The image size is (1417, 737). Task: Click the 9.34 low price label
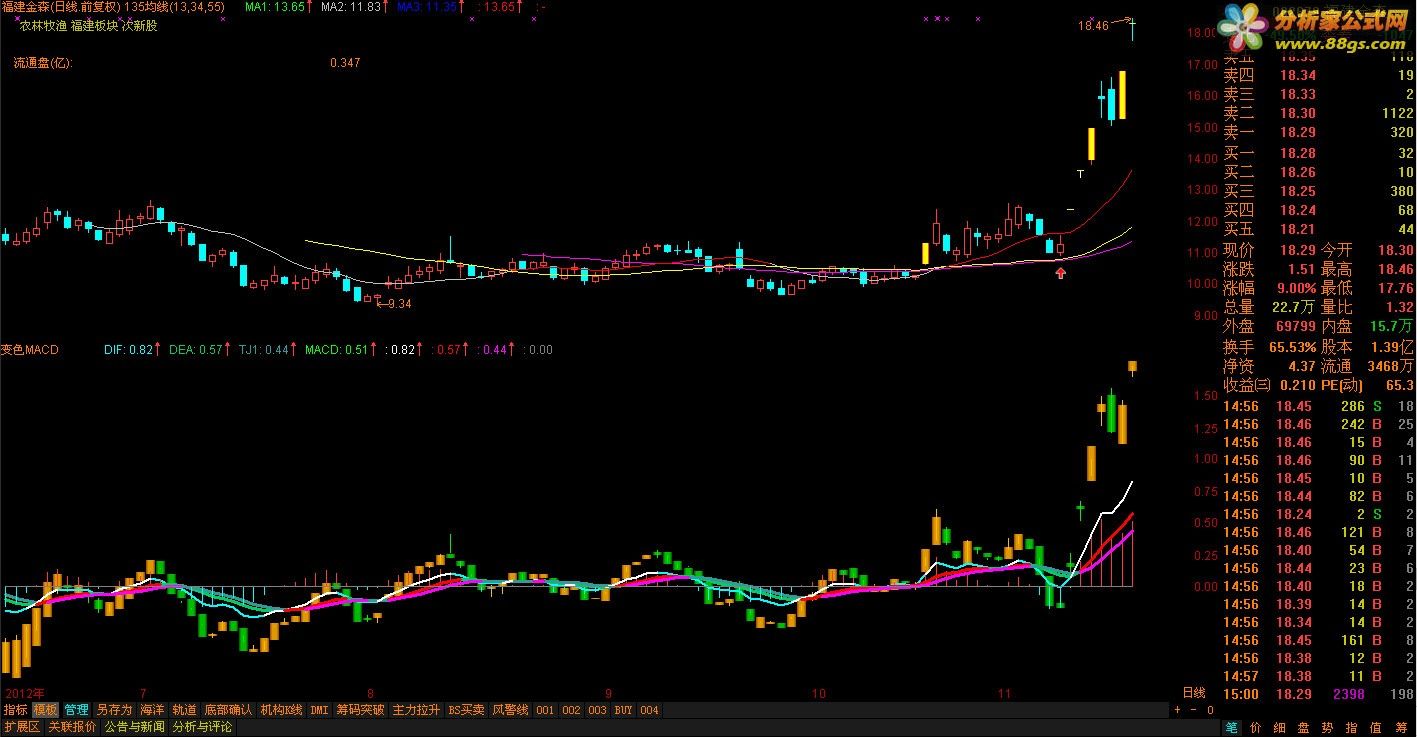coord(399,304)
